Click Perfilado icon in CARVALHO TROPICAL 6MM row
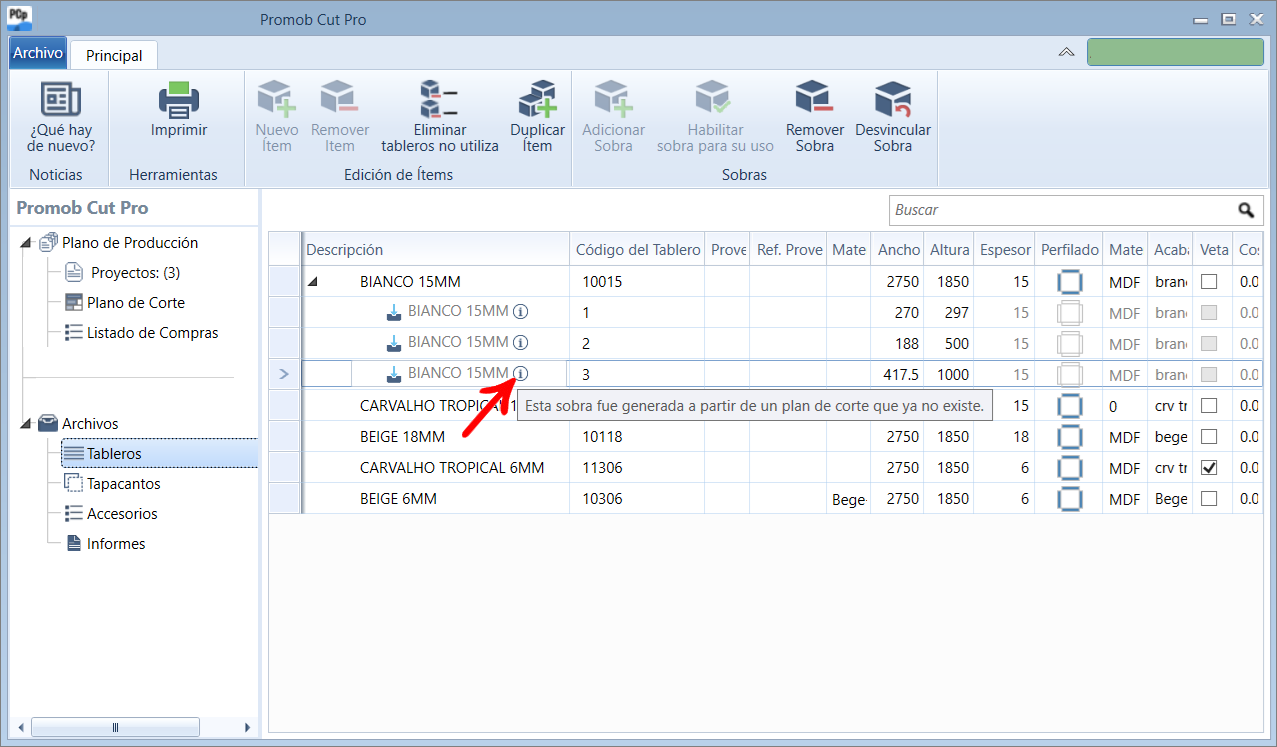1277x747 pixels. click(x=1070, y=468)
